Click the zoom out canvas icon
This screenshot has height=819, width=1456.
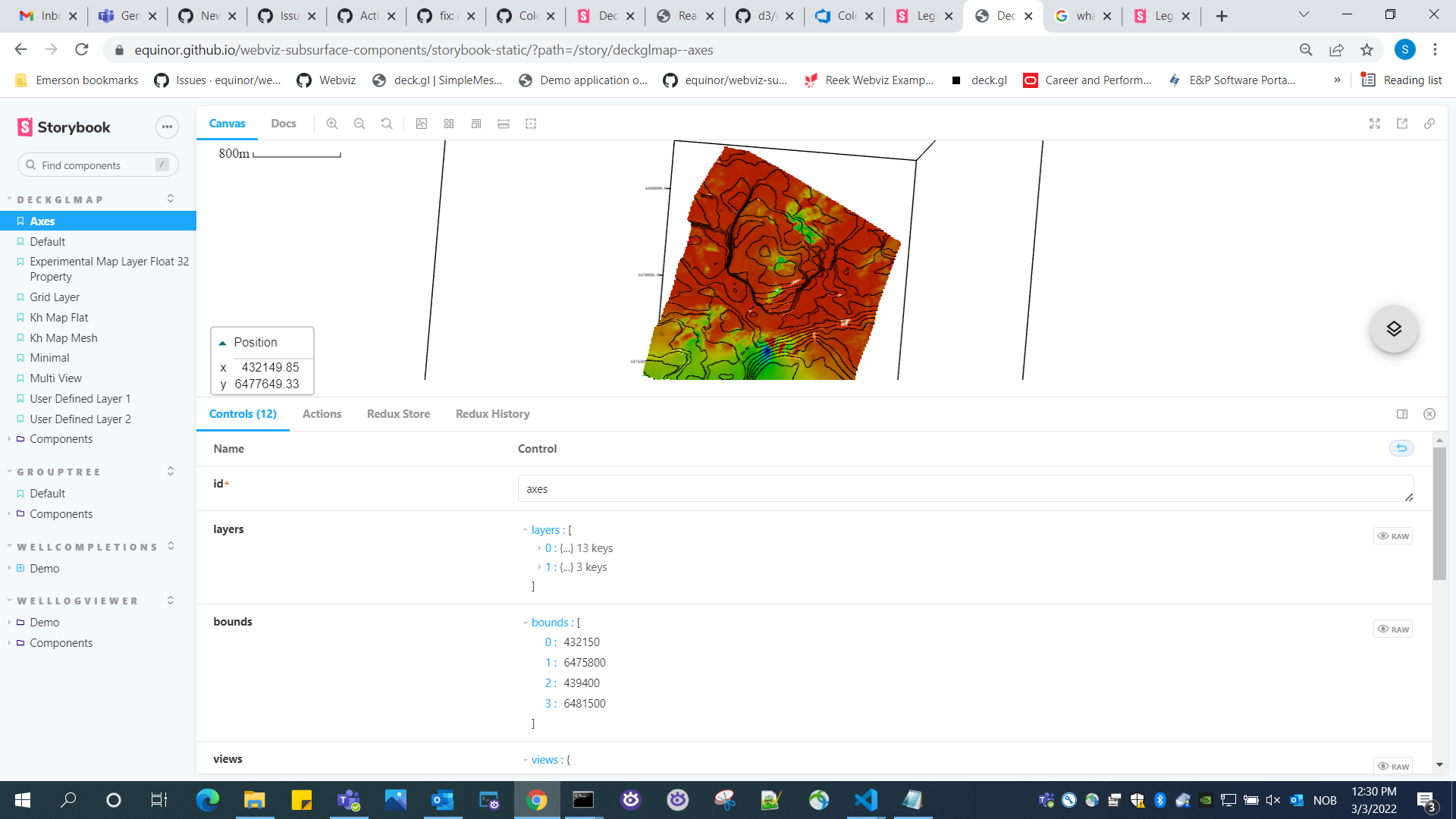[359, 124]
